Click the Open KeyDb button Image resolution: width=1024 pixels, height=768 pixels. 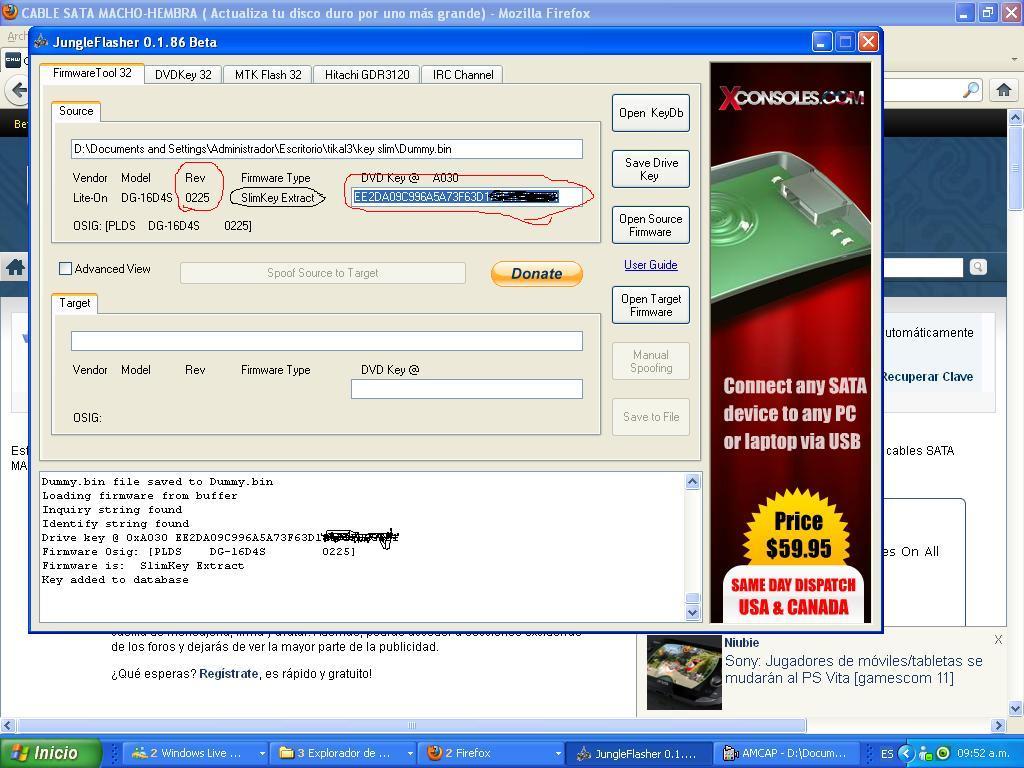tap(651, 113)
